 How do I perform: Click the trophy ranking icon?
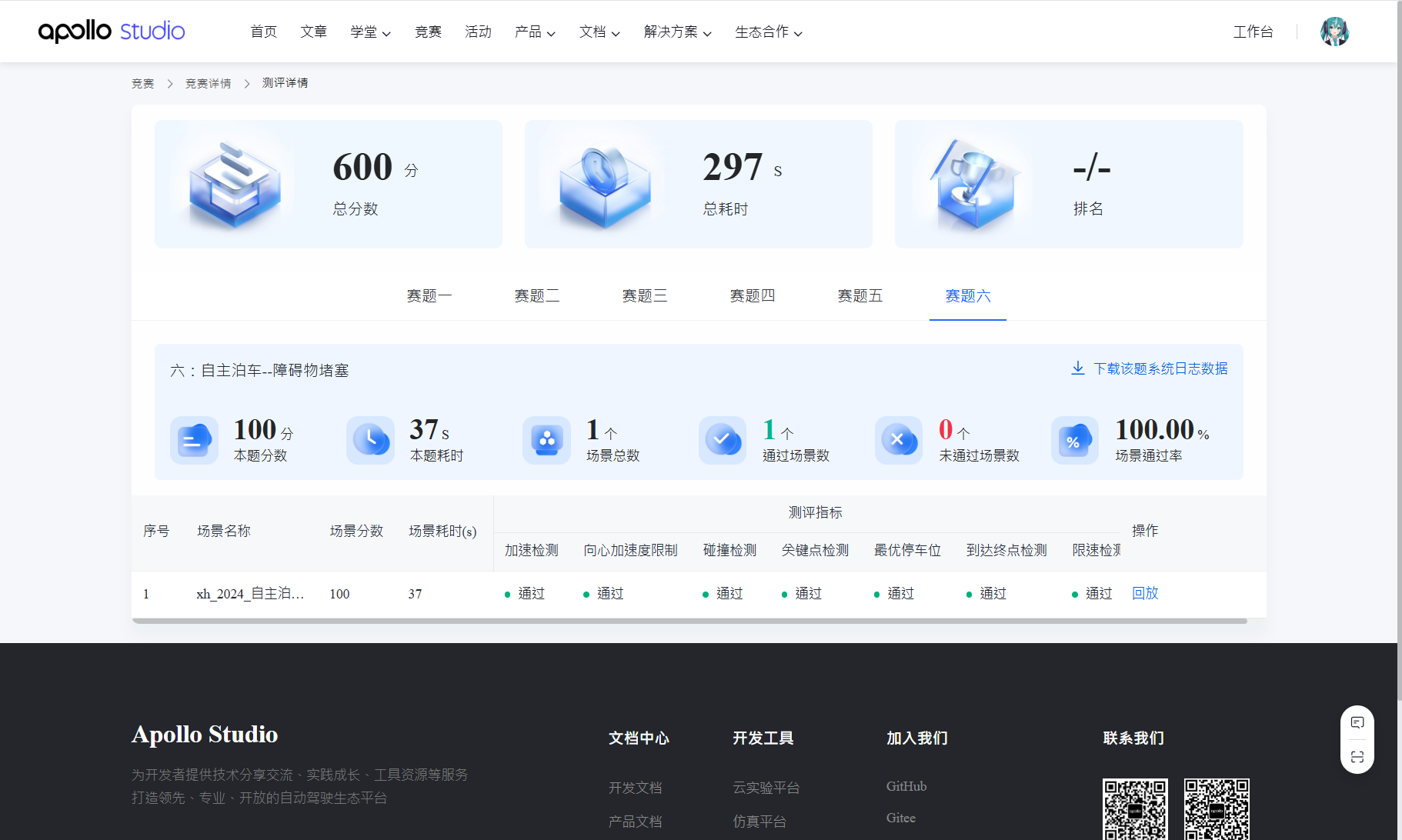click(x=974, y=185)
